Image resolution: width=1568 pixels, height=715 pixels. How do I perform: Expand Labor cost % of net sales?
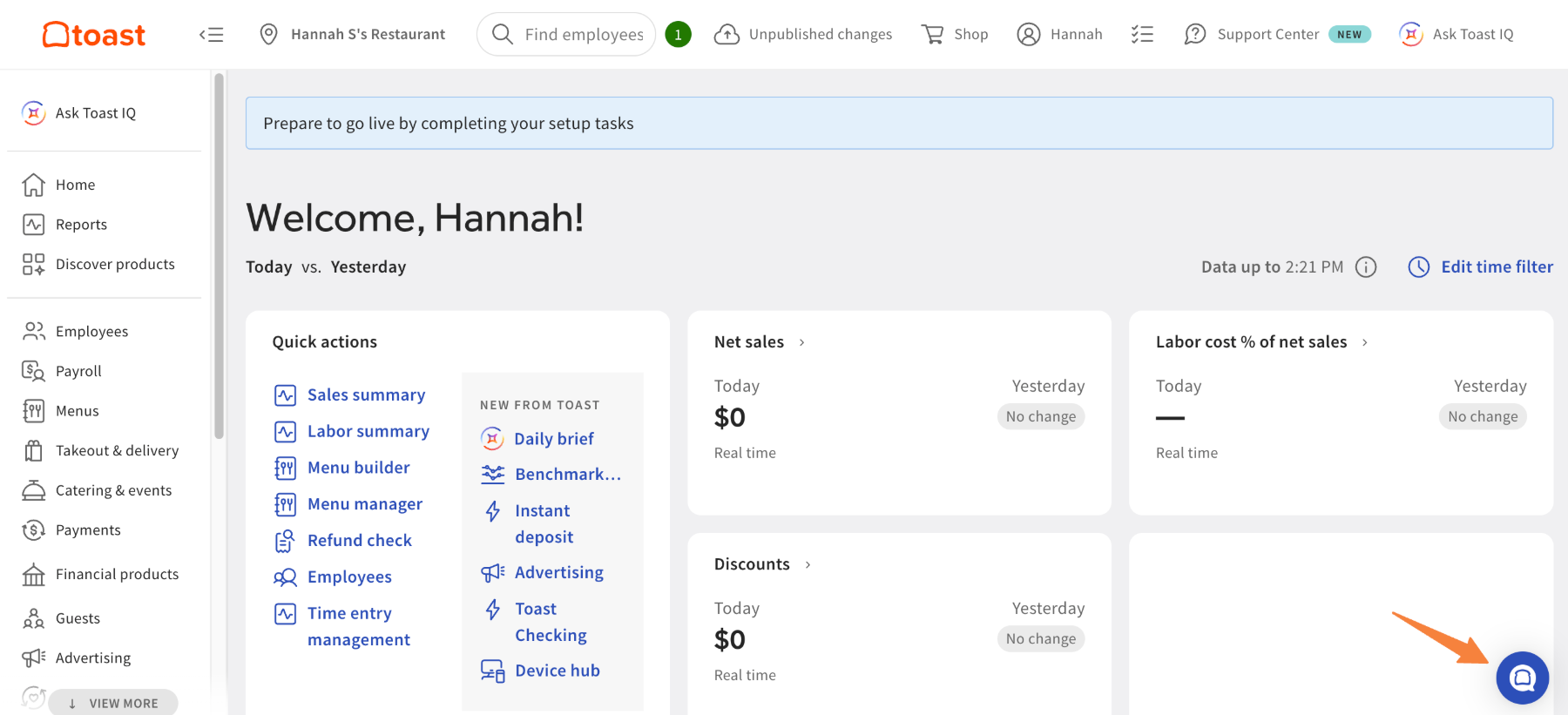click(x=1364, y=343)
